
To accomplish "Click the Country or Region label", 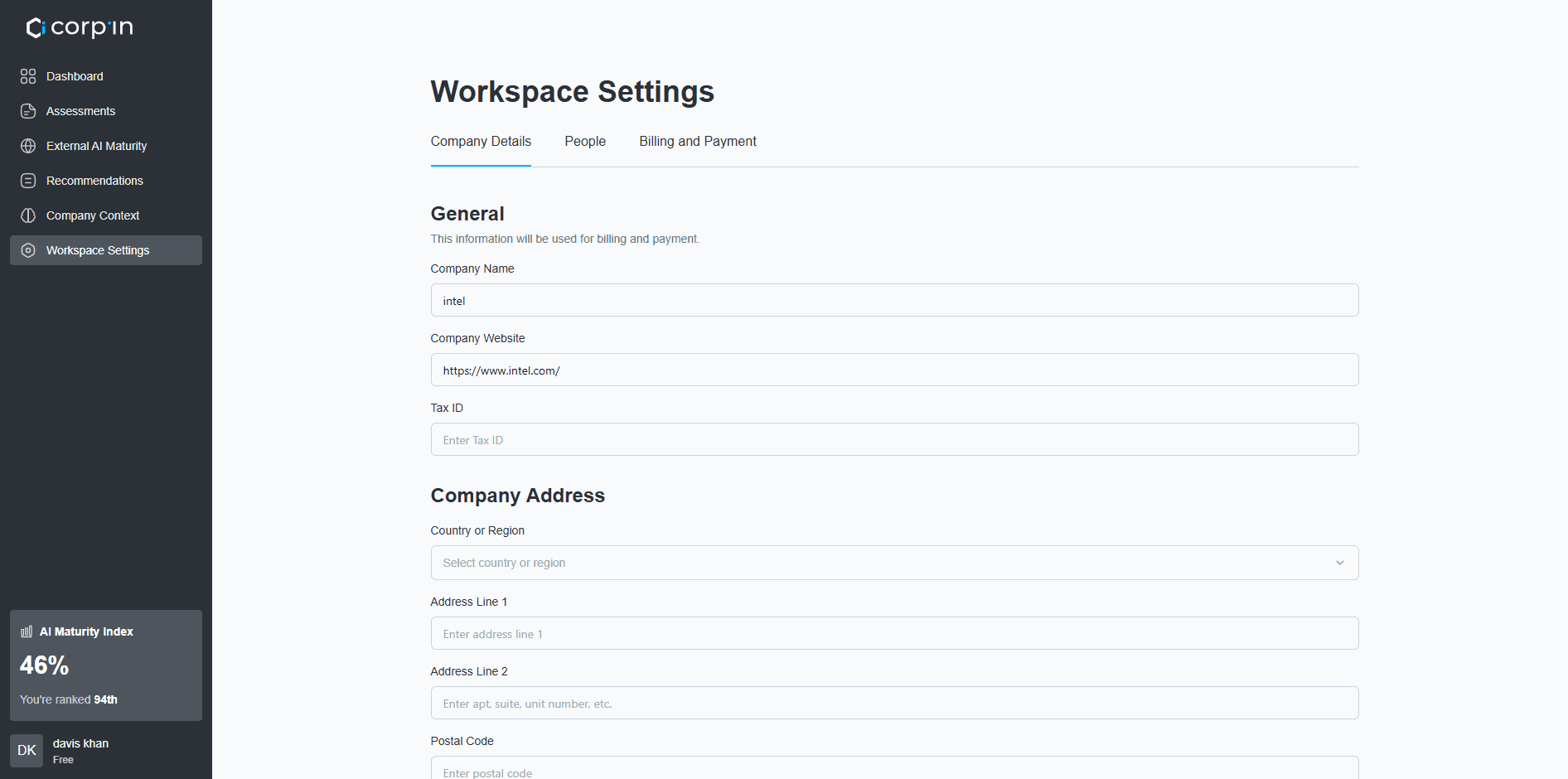I will 477,530.
